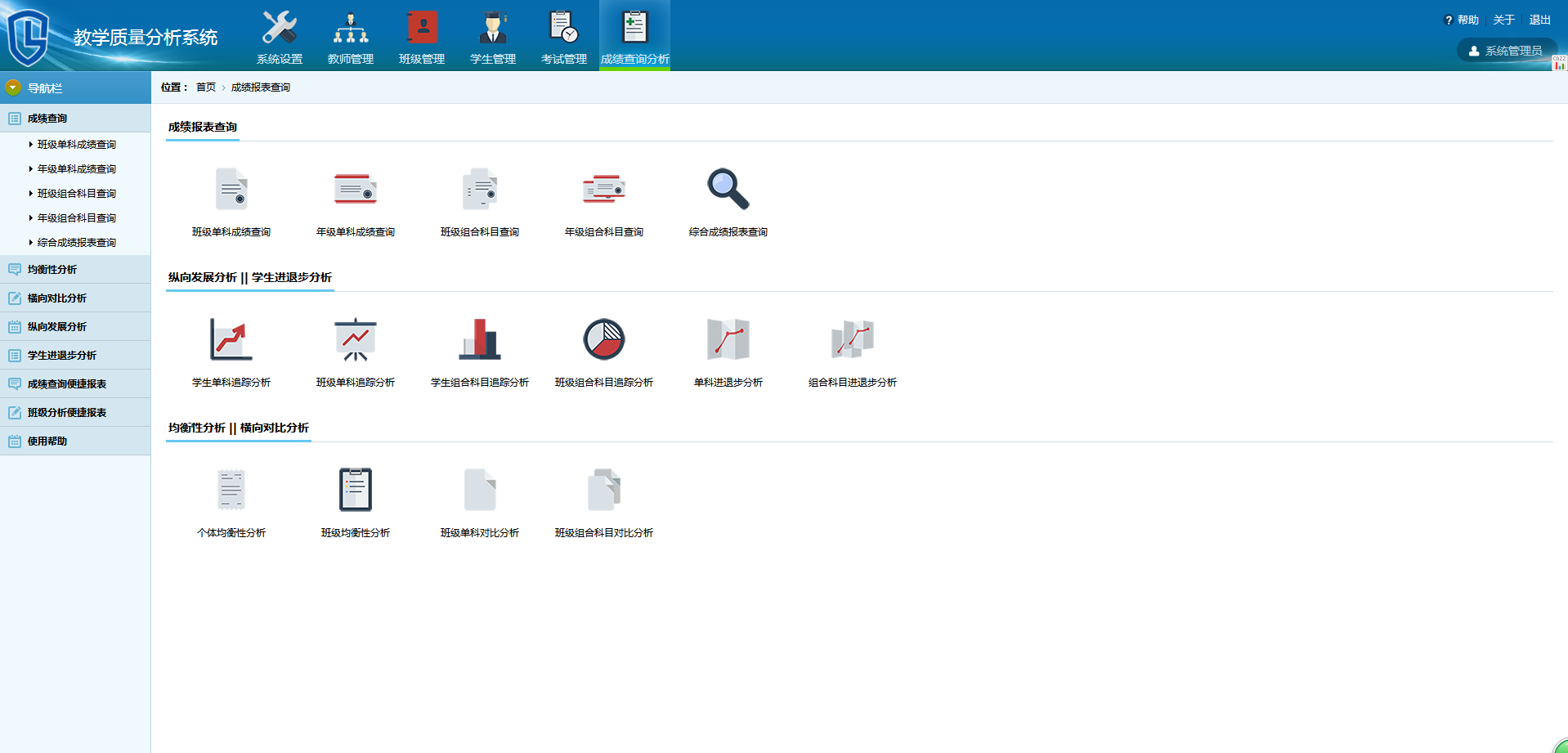Collapse the 成绩查询 sidebar section
The height and width of the screenshot is (753, 1568).
click(75, 119)
